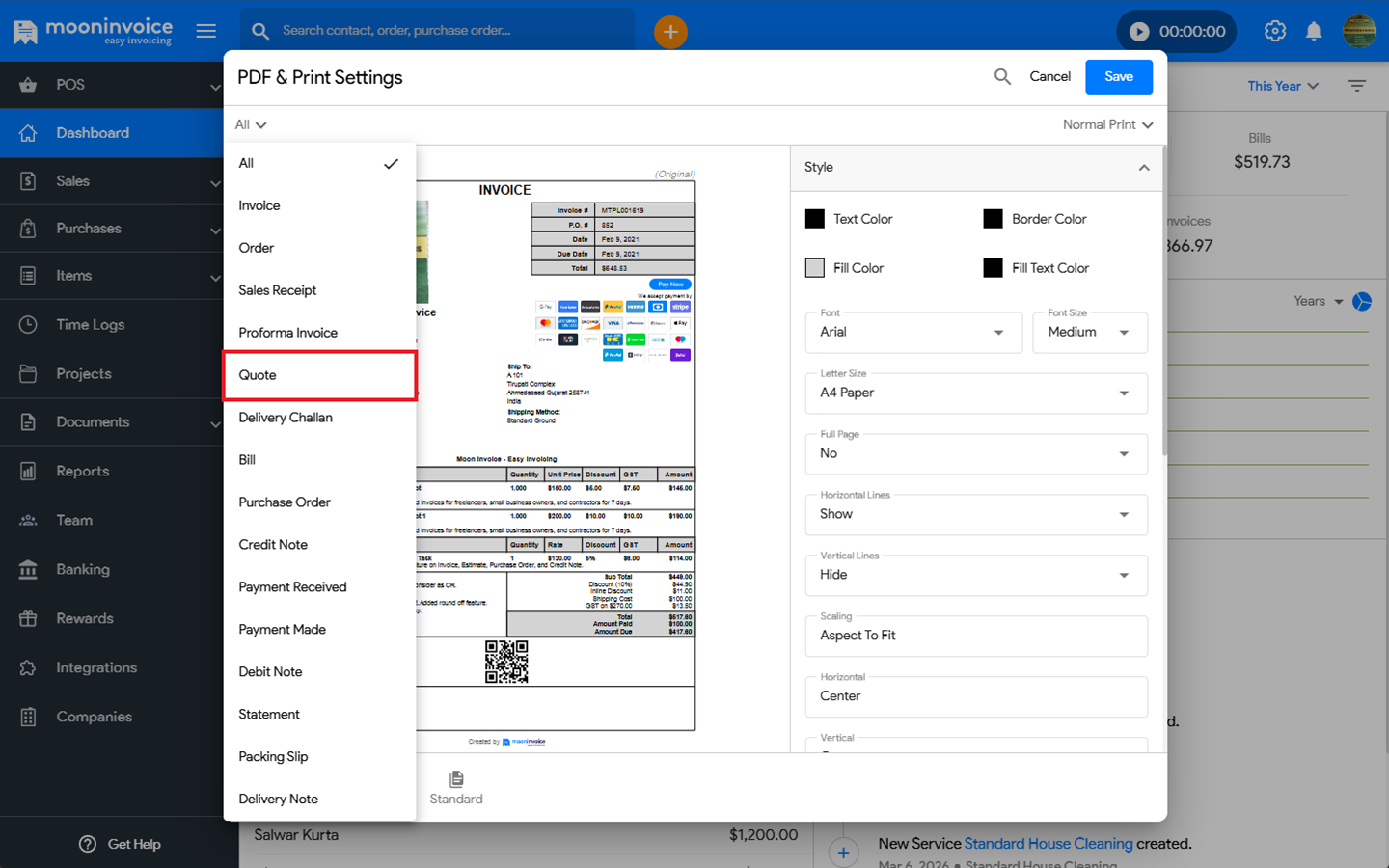Image resolution: width=1389 pixels, height=868 pixels.
Task: Open the hamburger menu next to logo
Action: (205, 31)
